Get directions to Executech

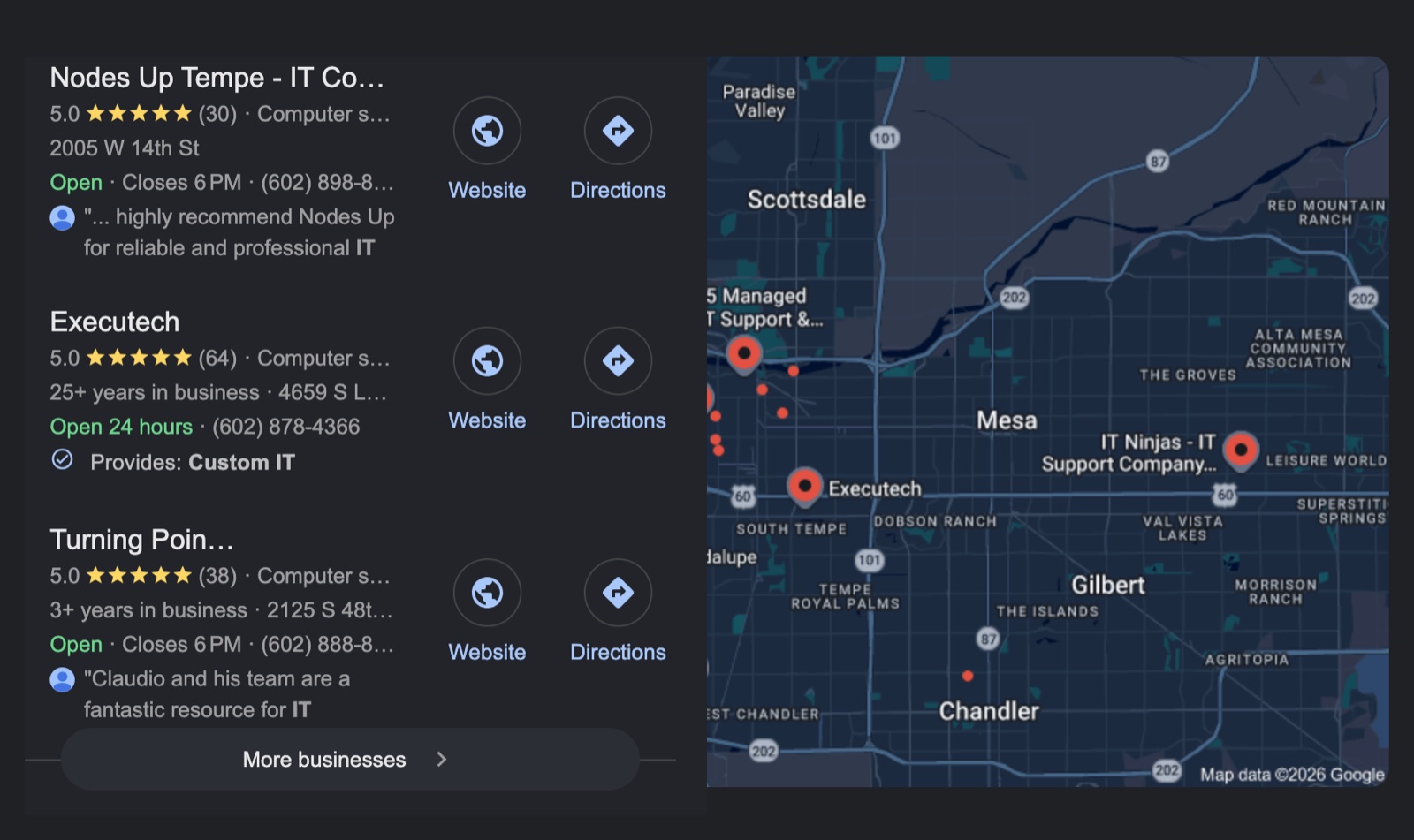coord(618,361)
